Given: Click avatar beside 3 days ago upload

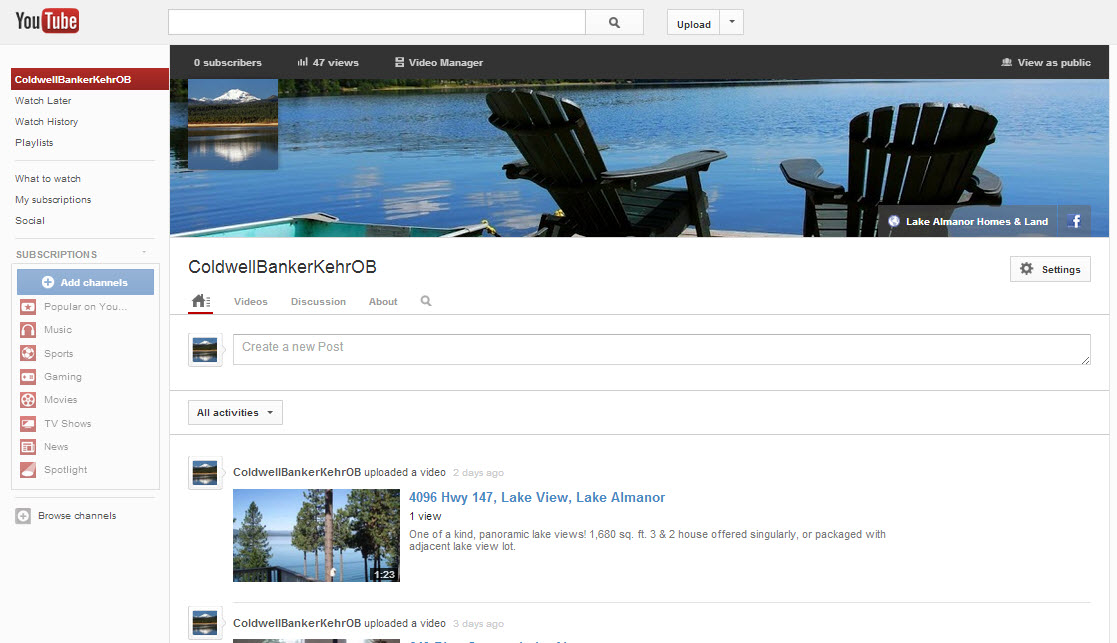Looking at the screenshot, I should tap(205, 622).
